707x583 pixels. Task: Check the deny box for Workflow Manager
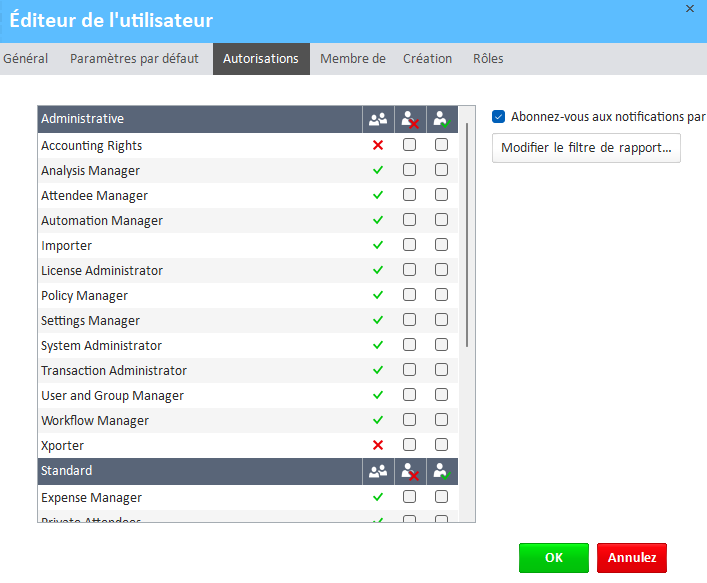tap(409, 420)
